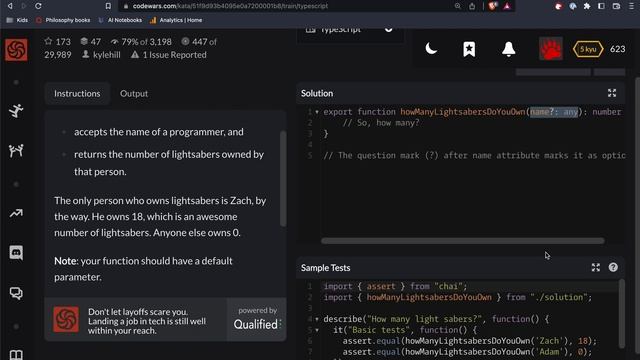Click the Sample Tests vertical scrollbar
This screenshot has height=360, width=640.
[622, 313]
